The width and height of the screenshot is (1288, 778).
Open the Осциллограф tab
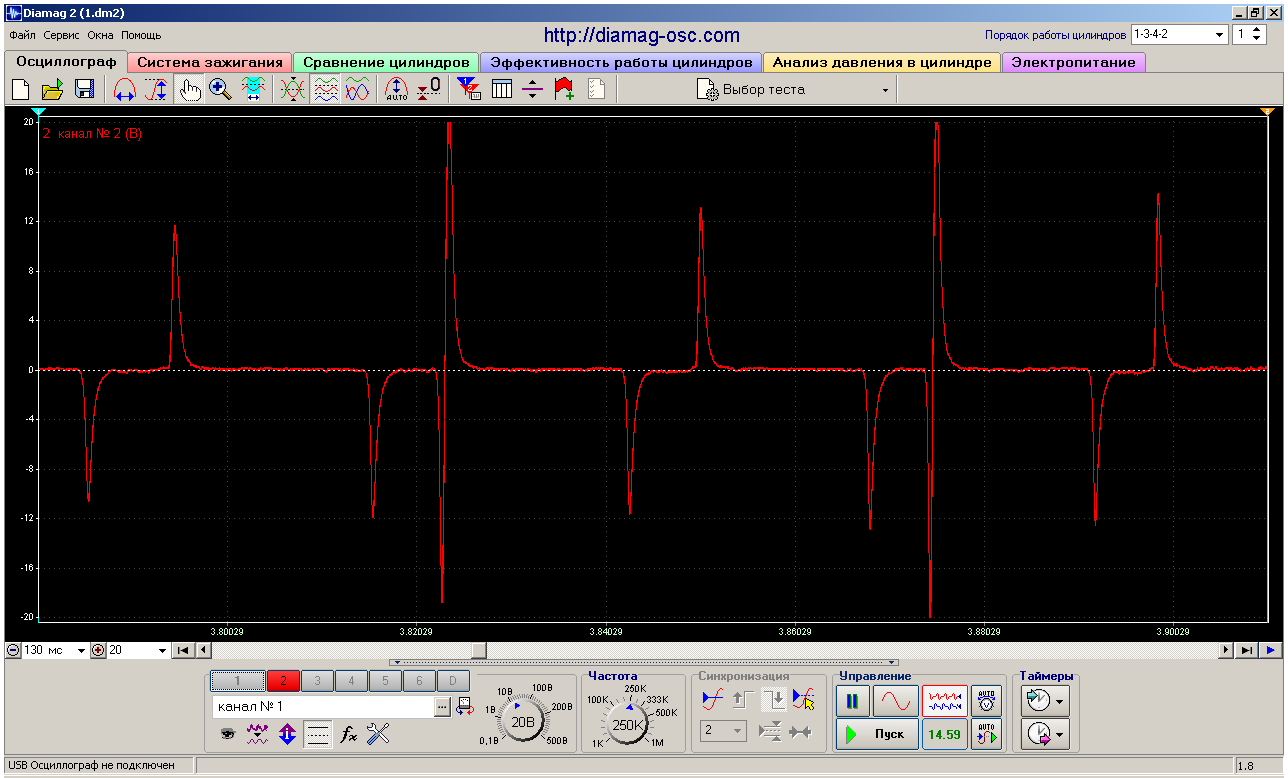pyautogui.click(x=66, y=62)
